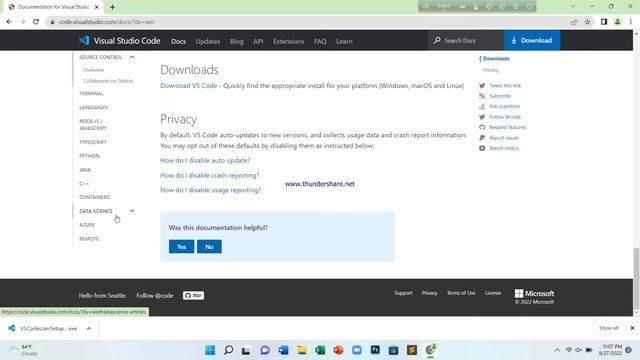Open the Chrome side panel icon
This screenshot has width=640, height=360.
click(x=604, y=22)
